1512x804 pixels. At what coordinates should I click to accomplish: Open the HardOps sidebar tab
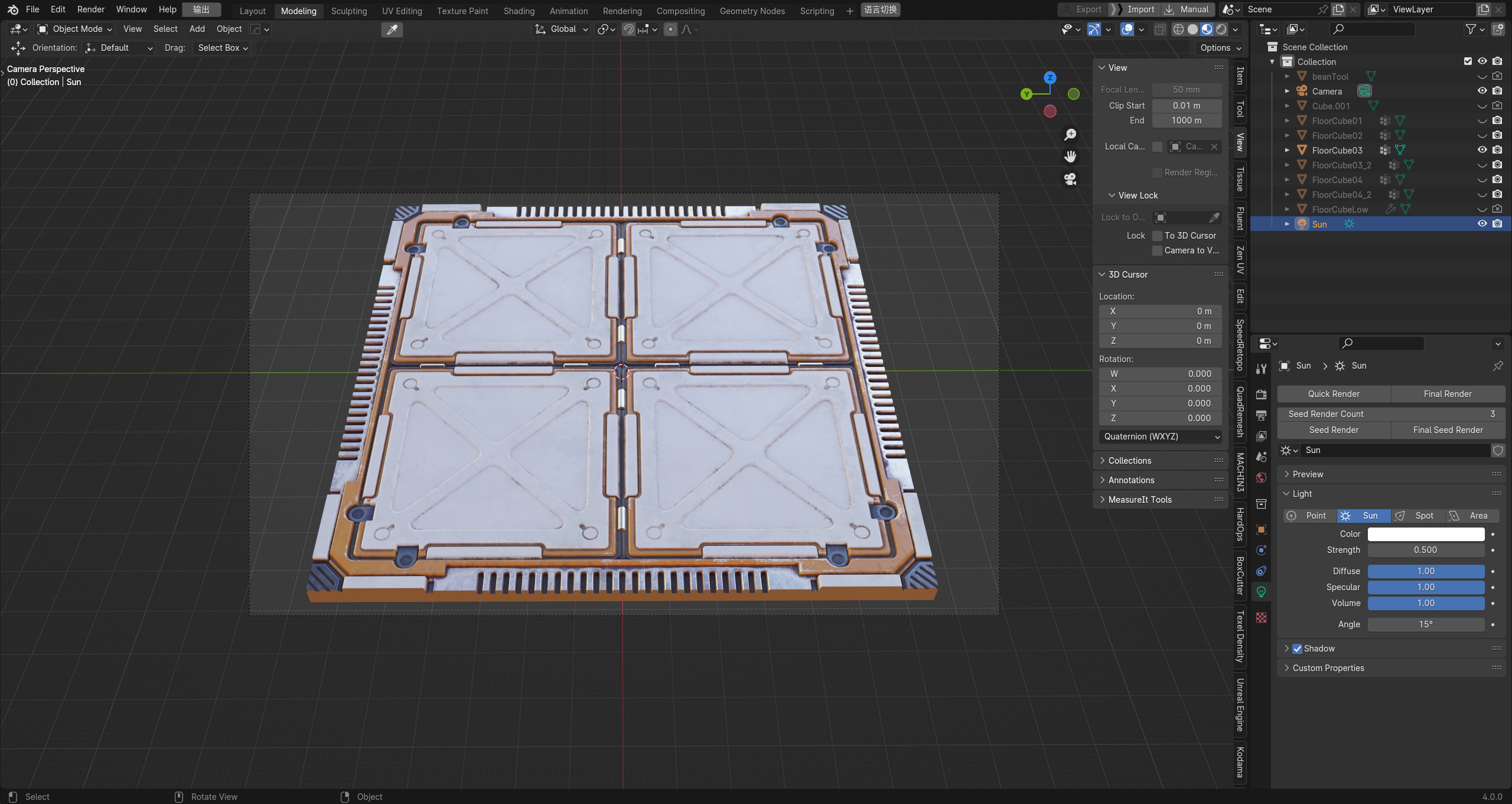pos(1240,525)
